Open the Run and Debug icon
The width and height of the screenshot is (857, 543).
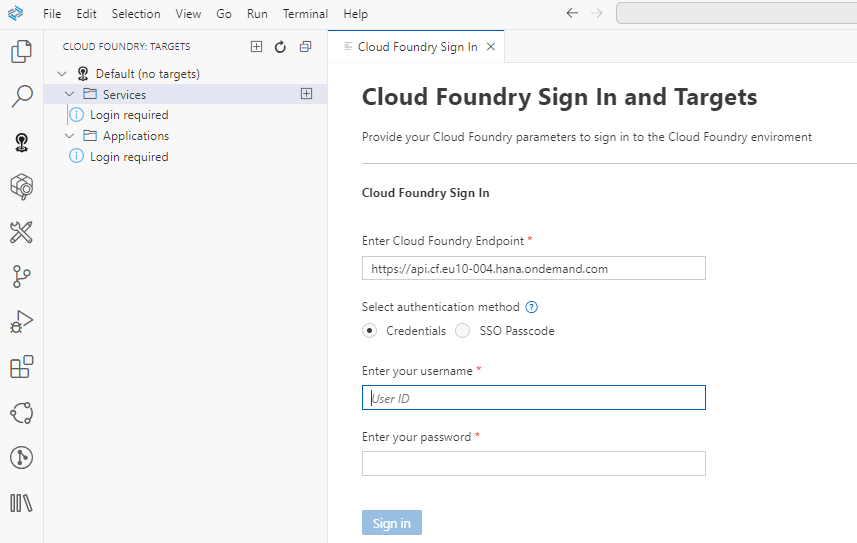(x=21, y=322)
